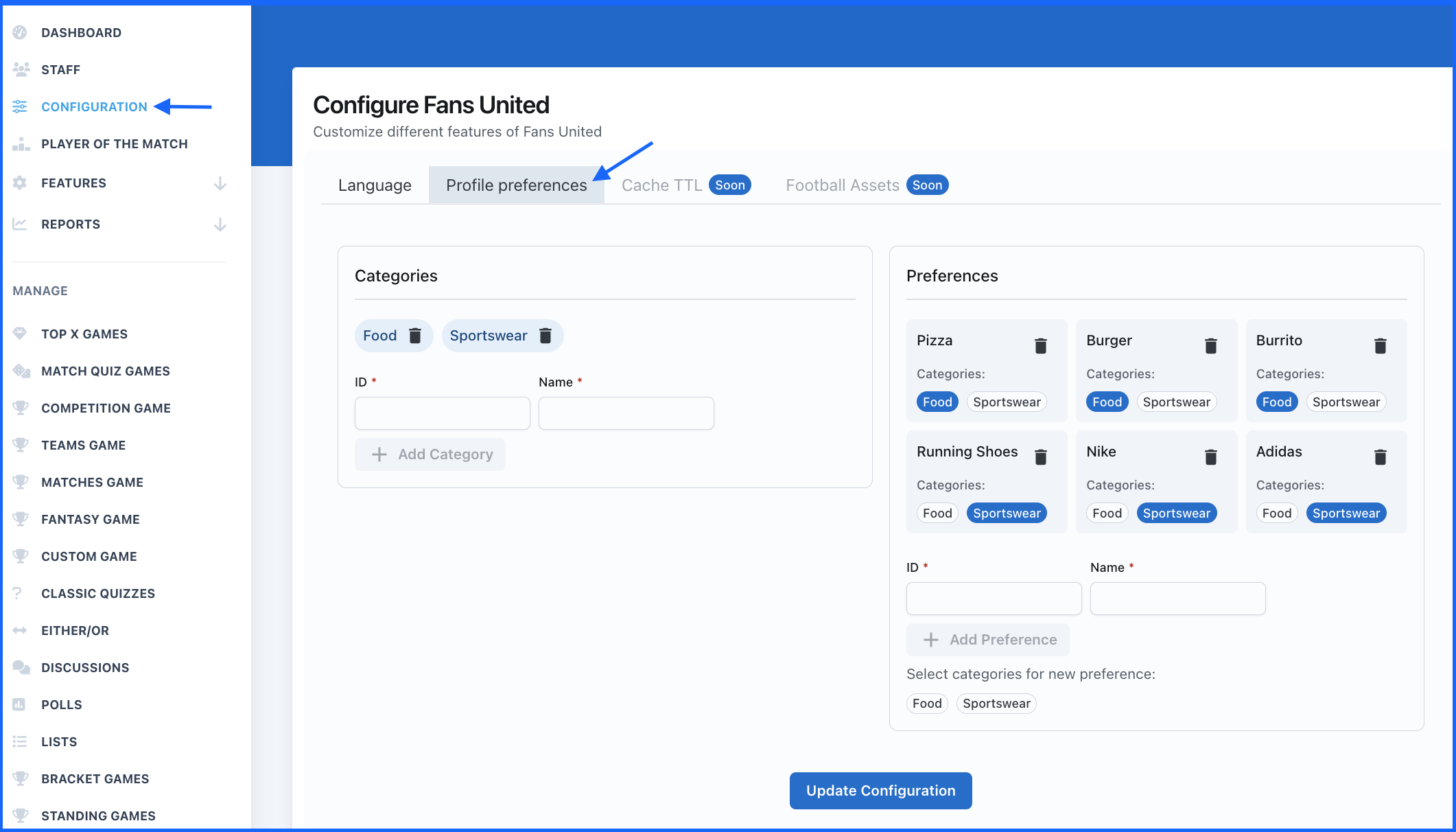Focus the preference Name input field
The width and height of the screenshot is (1456, 832).
coord(1178,599)
